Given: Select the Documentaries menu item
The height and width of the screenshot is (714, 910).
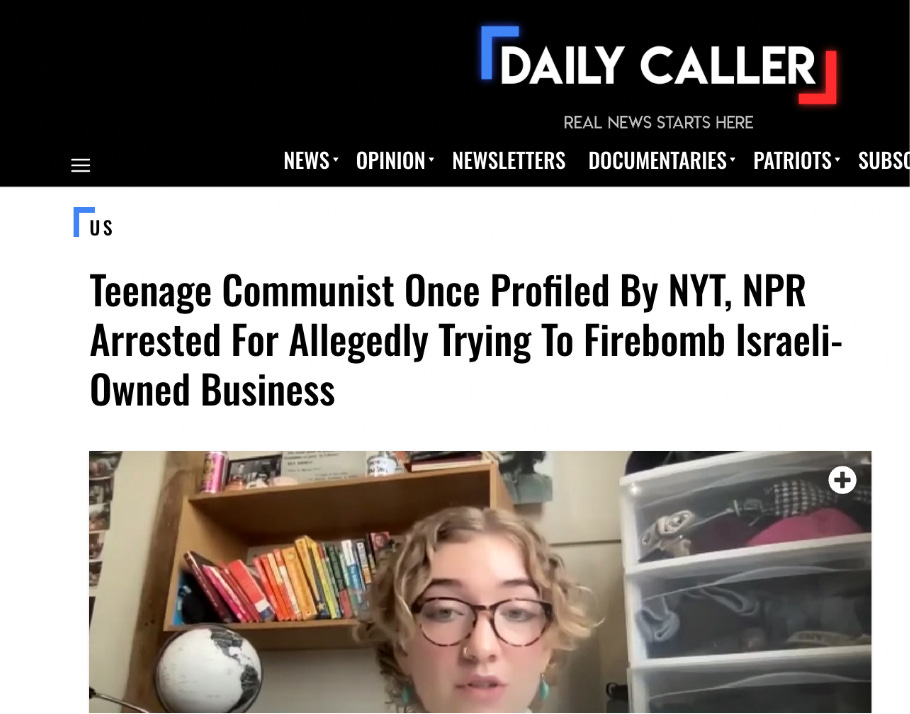Looking at the screenshot, I should click(x=658, y=161).
